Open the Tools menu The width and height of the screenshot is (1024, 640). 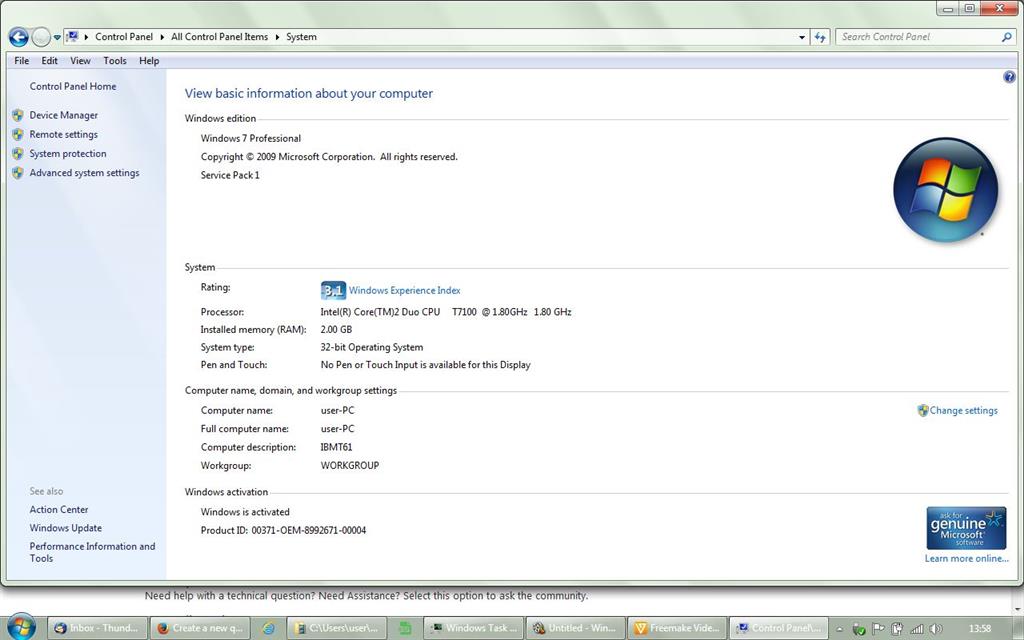click(x=115, y=61)
